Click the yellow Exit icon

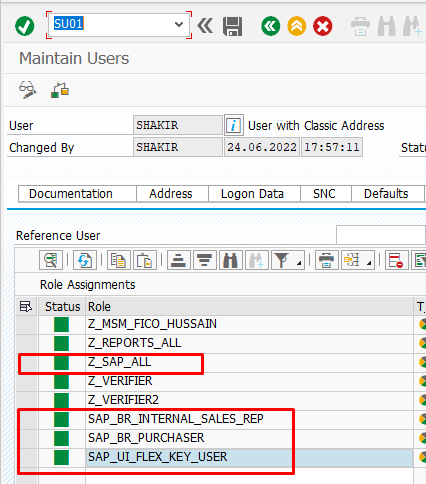coord(297,26)
